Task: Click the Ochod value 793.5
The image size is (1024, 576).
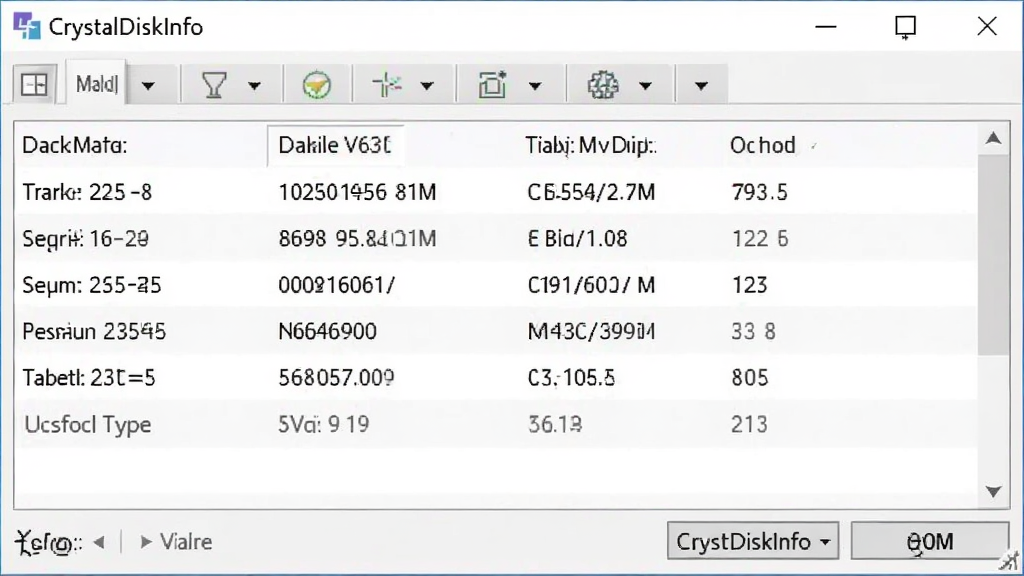Action: (x=760, y=192)
